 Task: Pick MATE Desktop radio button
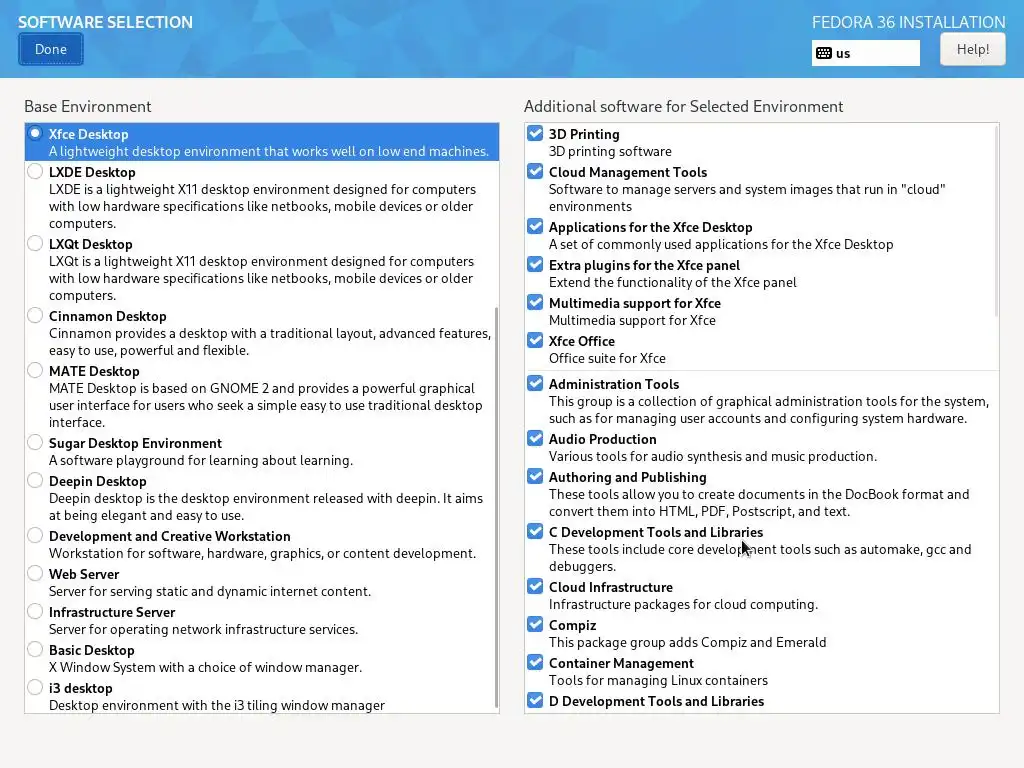tap(35, 370)
